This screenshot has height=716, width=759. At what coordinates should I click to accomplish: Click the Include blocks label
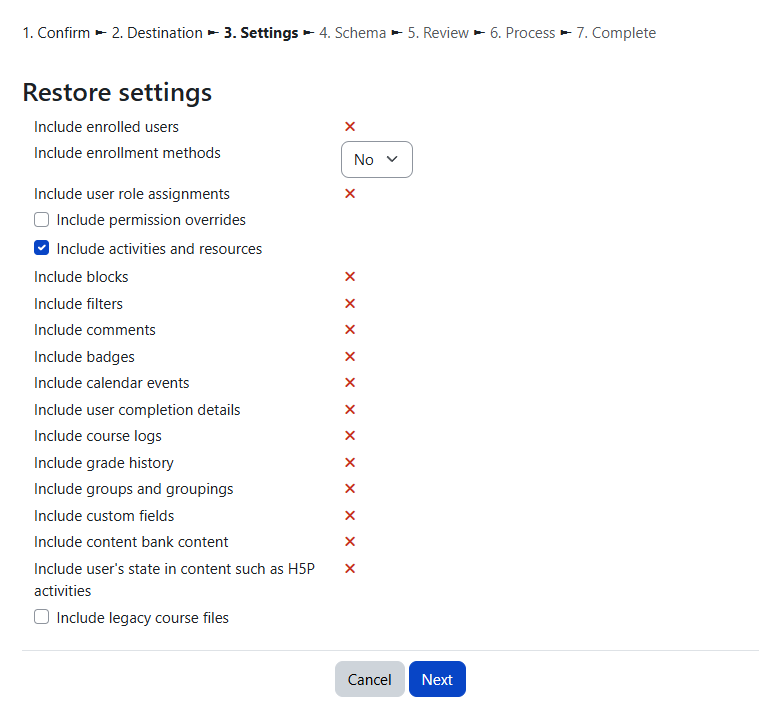click(x=81, y=277)
